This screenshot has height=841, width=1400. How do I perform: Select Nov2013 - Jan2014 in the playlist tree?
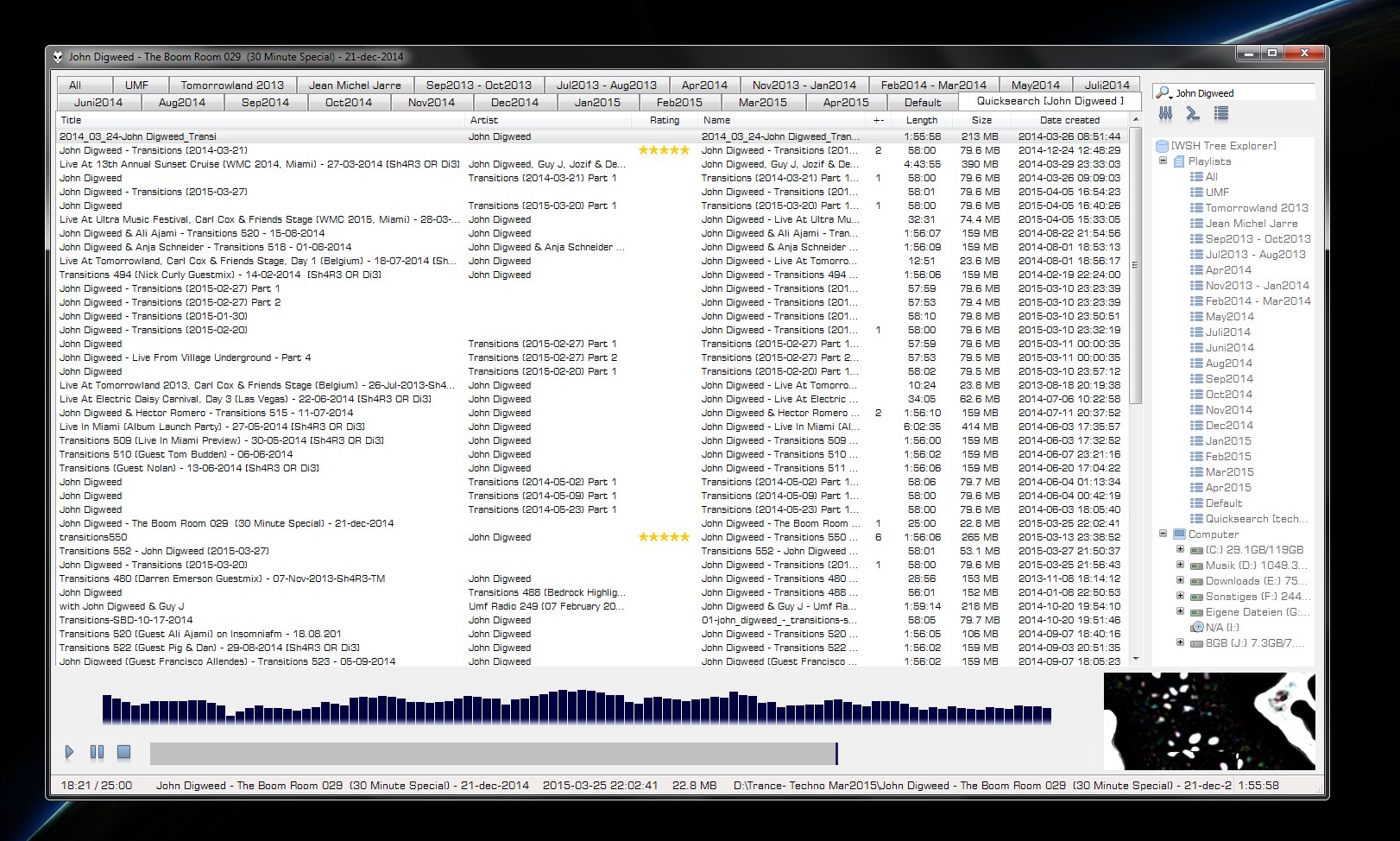point(1258,286)
